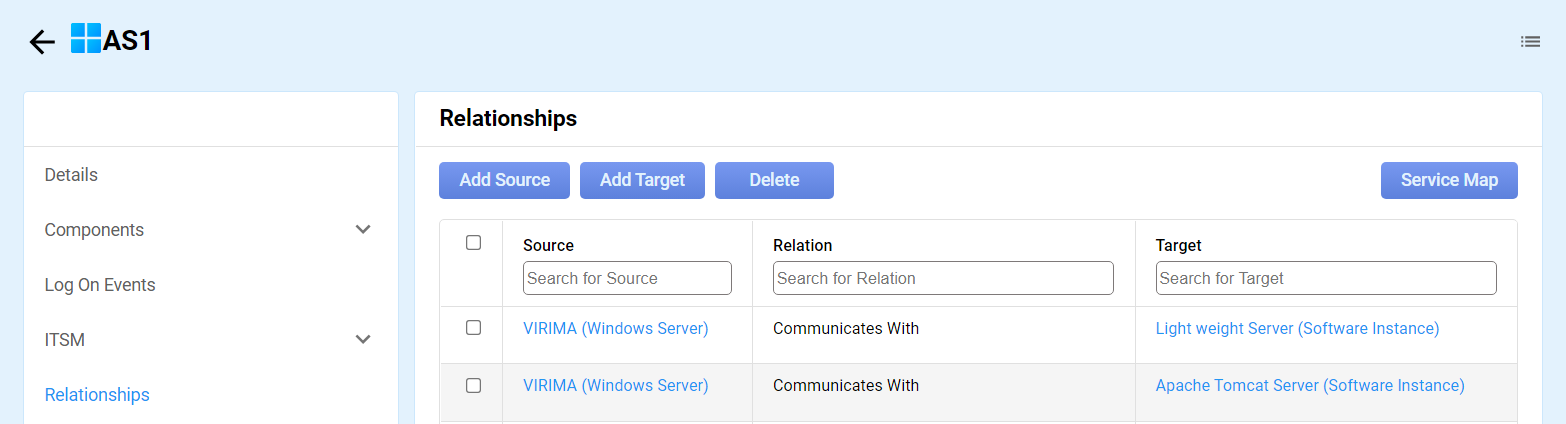Select Log On Events in sidebar
1566x424 pixels.
[x=100, y=285]
